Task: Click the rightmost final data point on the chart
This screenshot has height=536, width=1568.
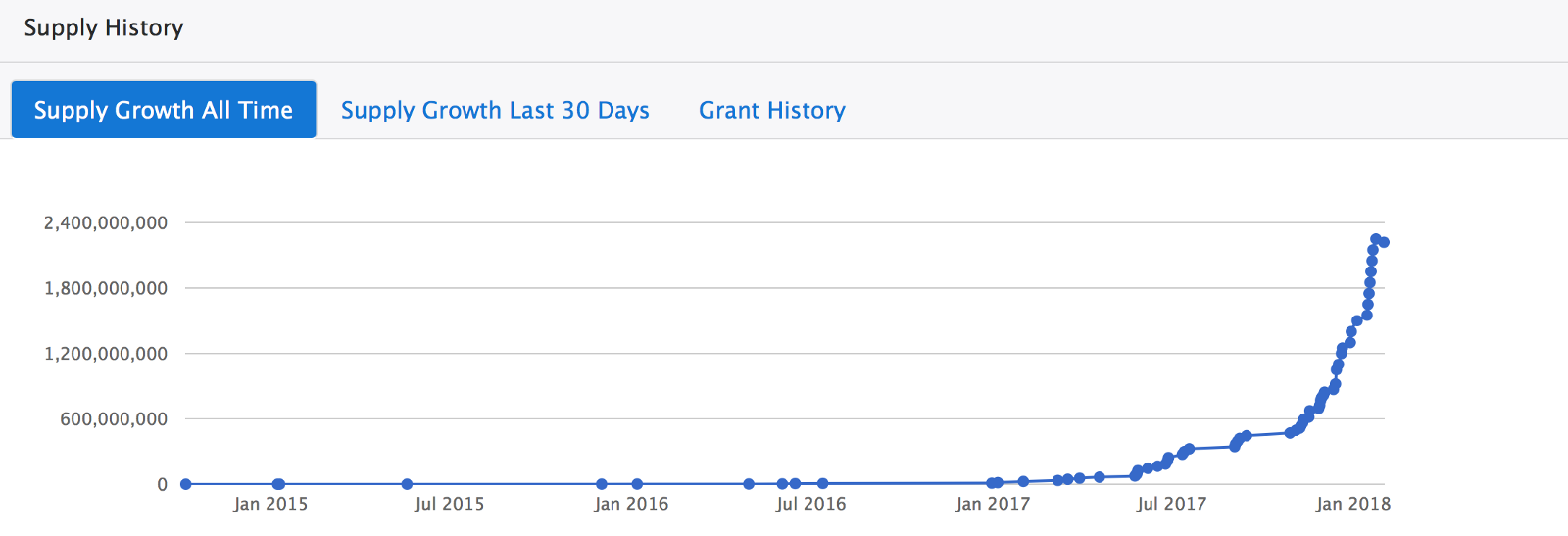Action: (x=1384, y=242)
